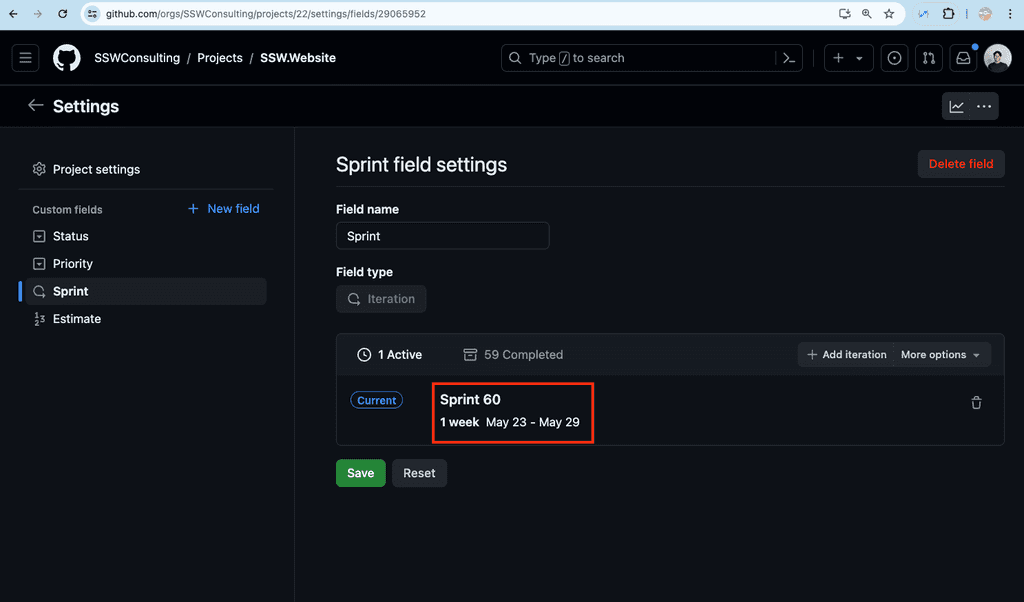Screen dimensions: 1024x602
Task: Click the Sprint 60 trash can icon
Action: (x=975, y=403)
